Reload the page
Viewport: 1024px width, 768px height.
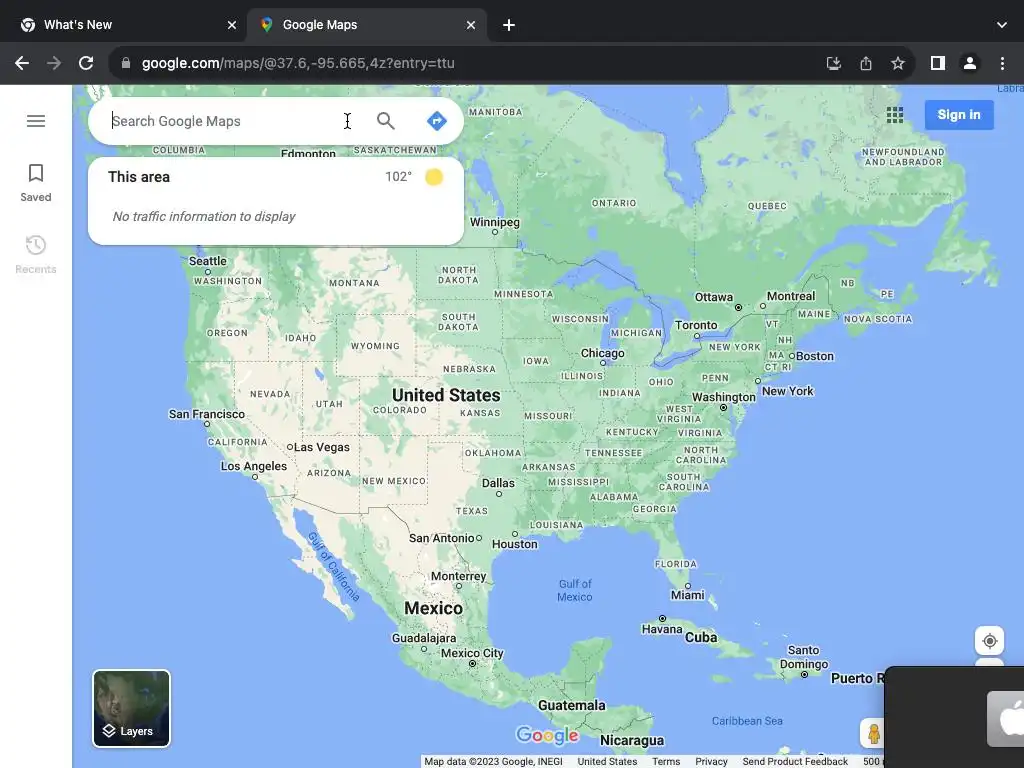[86, 63]
